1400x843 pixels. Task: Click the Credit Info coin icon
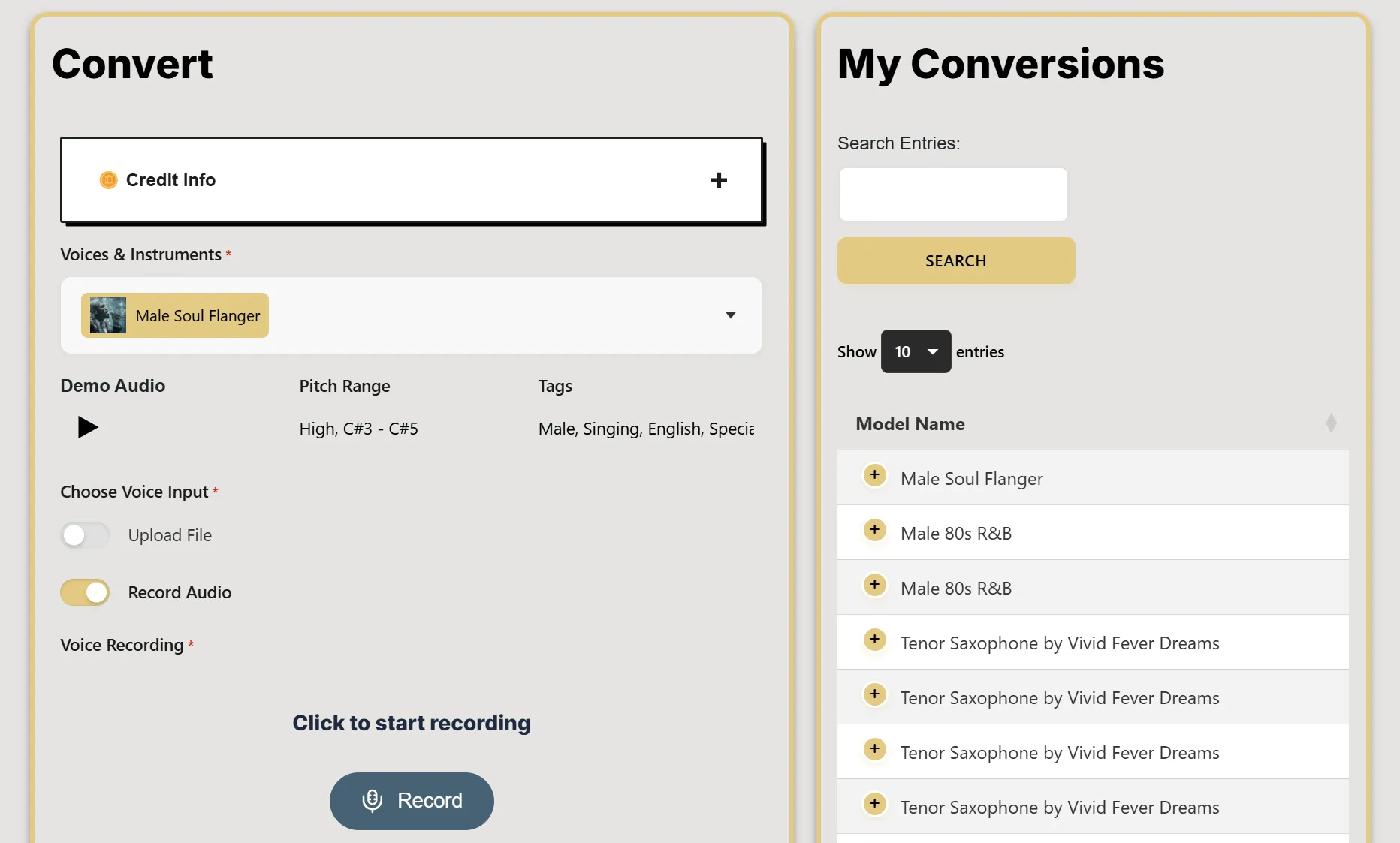pos(109,180)
